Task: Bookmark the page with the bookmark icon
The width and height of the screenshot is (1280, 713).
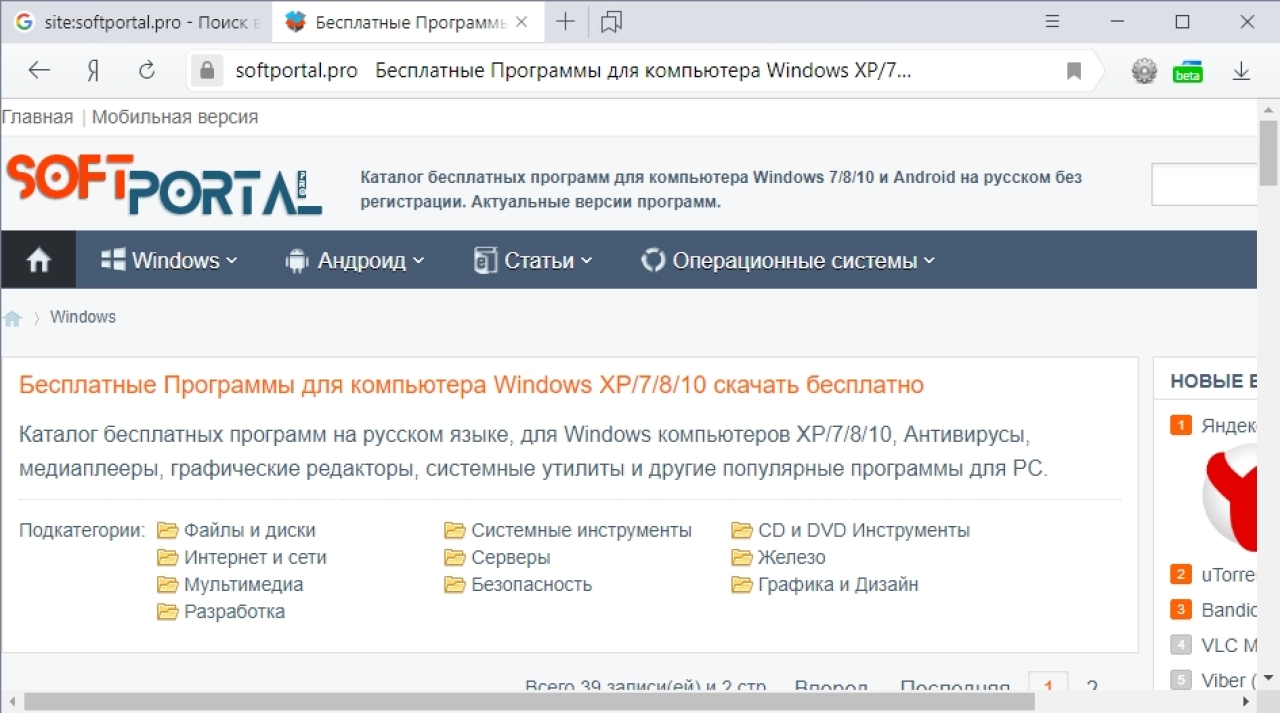Action: point(1074,71)
